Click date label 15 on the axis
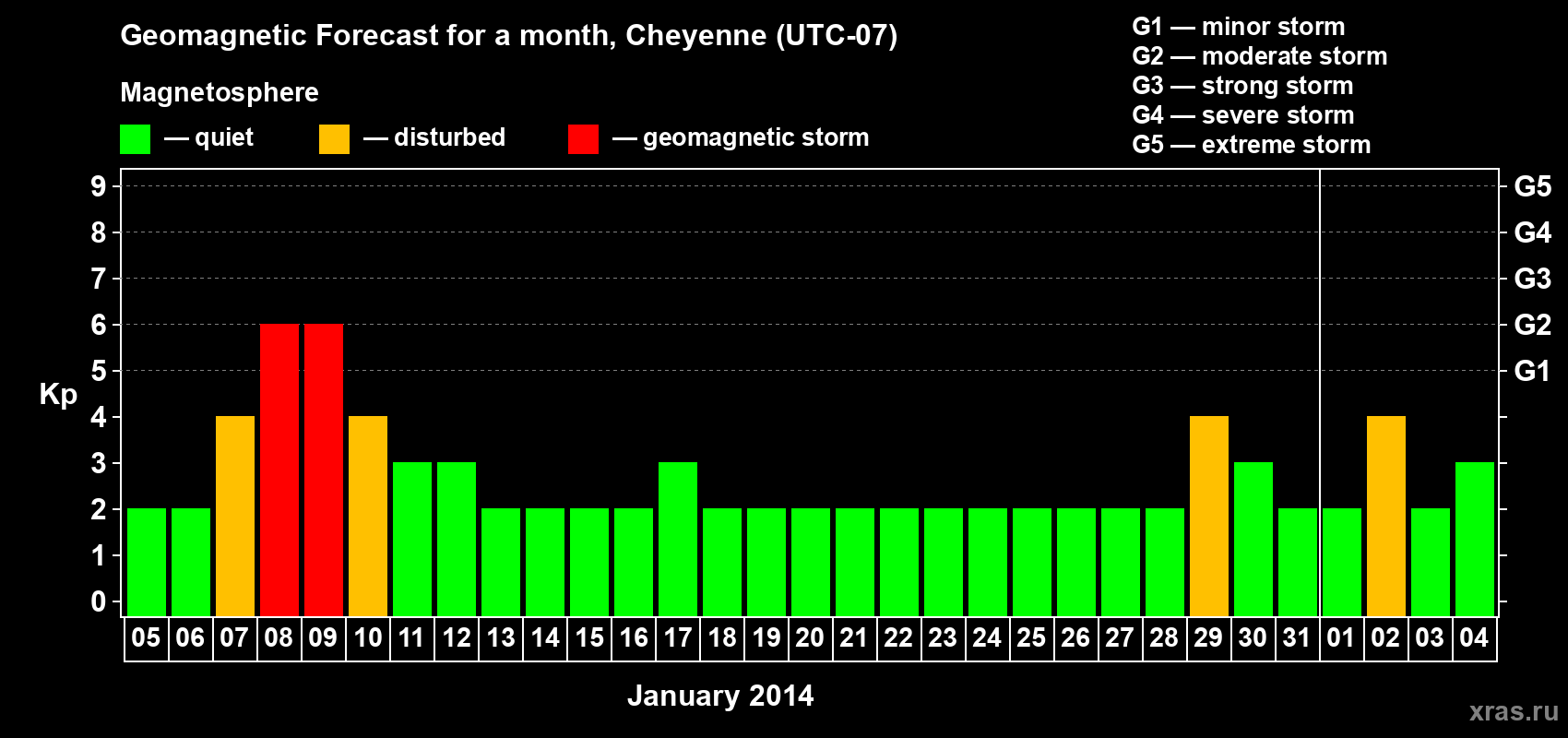This screenshot has width=1568, height=738. (589, 637)
